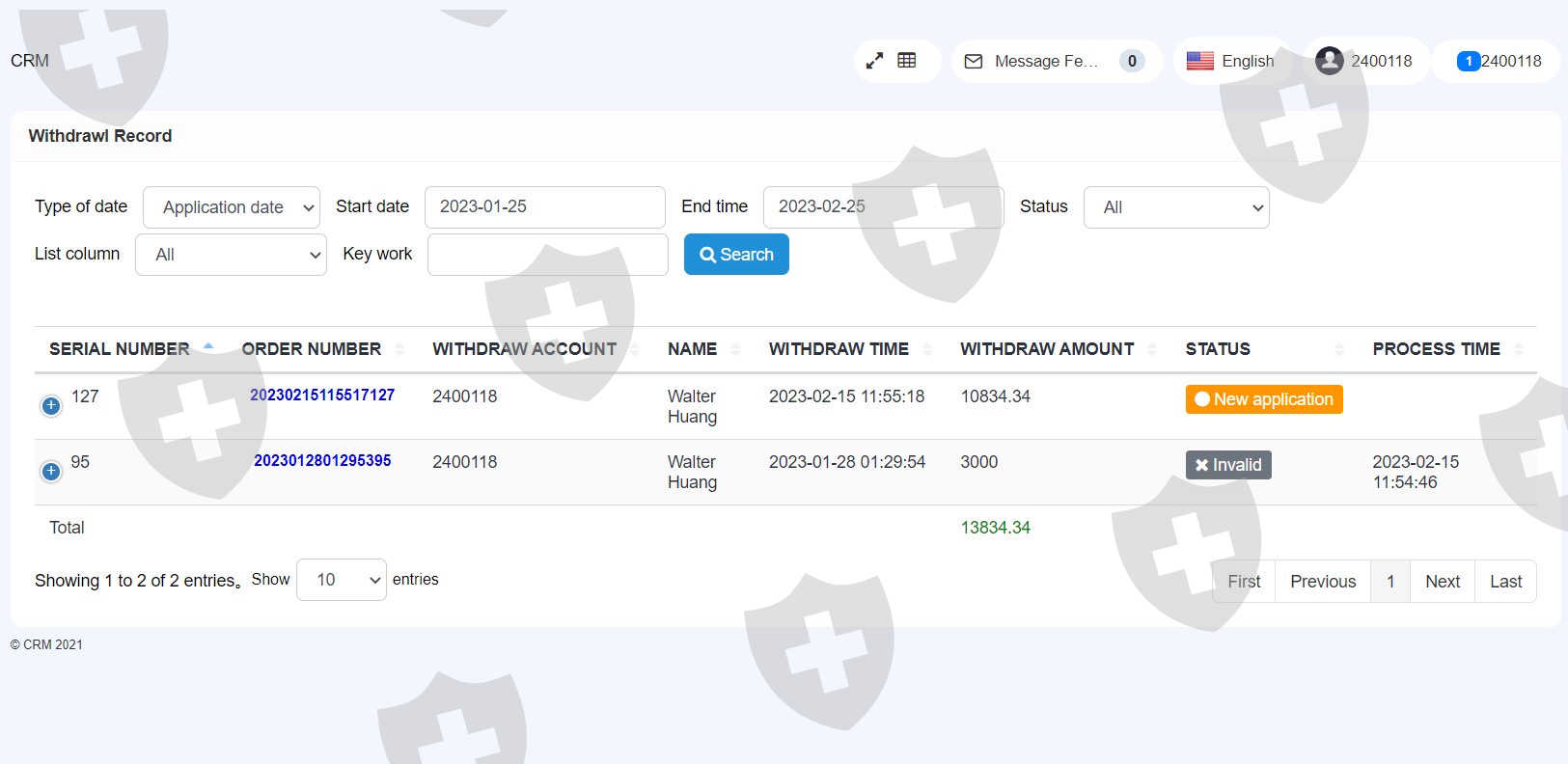Open the 2400118 user account menu
This screenshot has height=764, width=1568.
[1364, 61]
